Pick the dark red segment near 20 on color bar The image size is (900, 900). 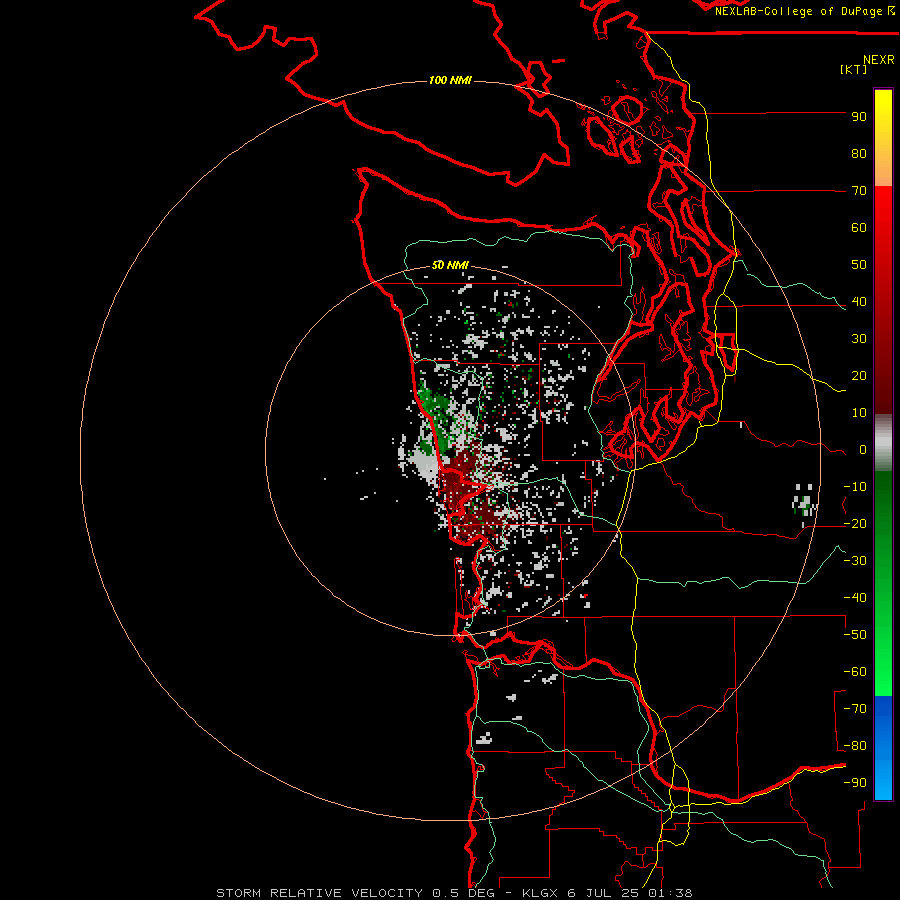tap(883, 376)
